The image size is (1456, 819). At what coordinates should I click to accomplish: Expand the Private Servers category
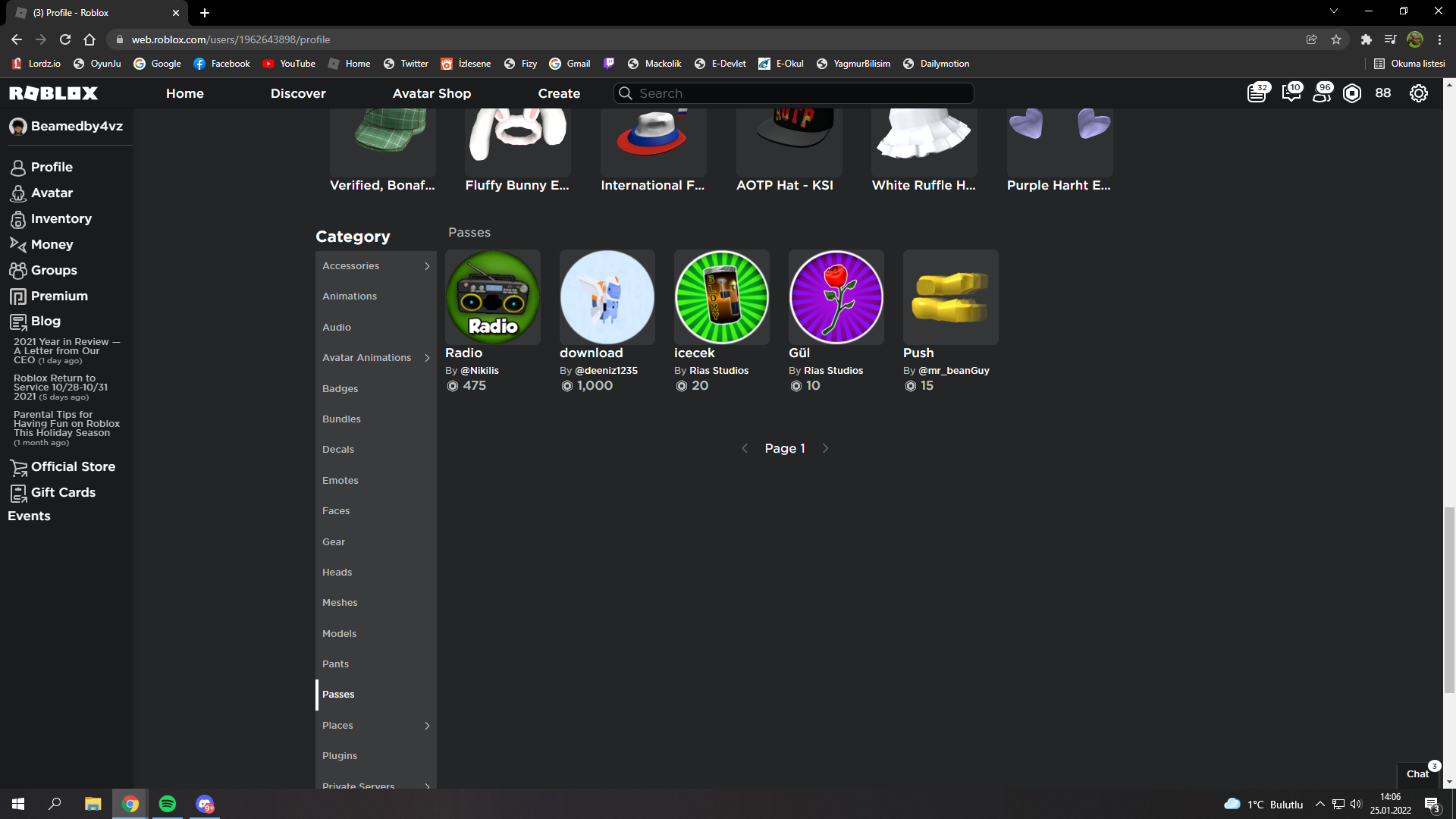point(427,786)
